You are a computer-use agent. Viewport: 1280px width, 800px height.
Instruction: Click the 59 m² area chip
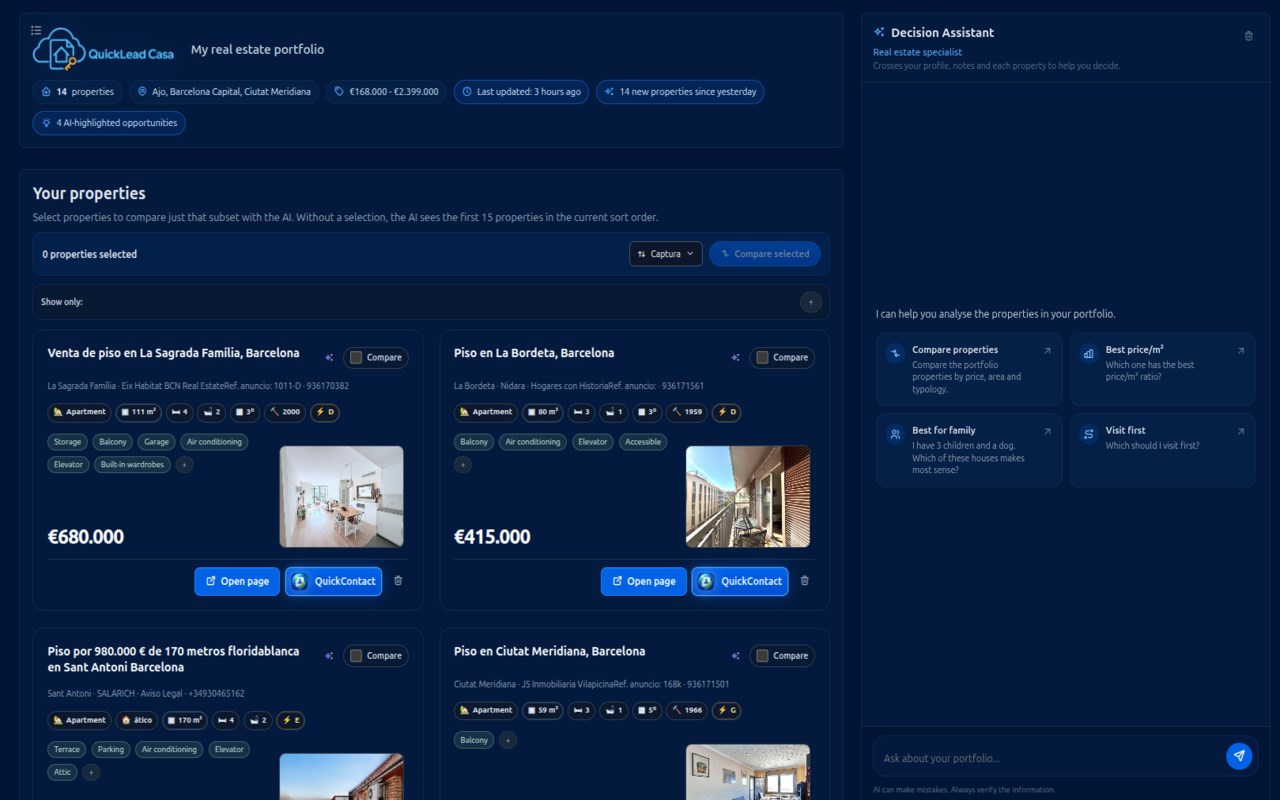[543, 710]
